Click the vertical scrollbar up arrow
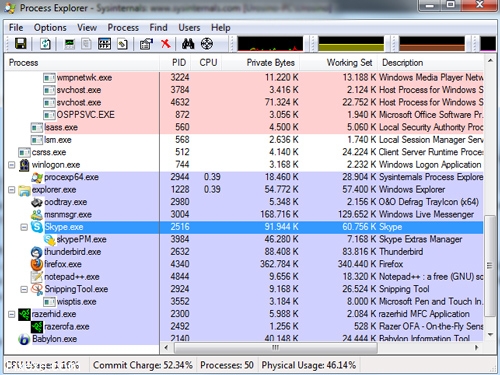500x375 pixels. [x=490, y=61]
